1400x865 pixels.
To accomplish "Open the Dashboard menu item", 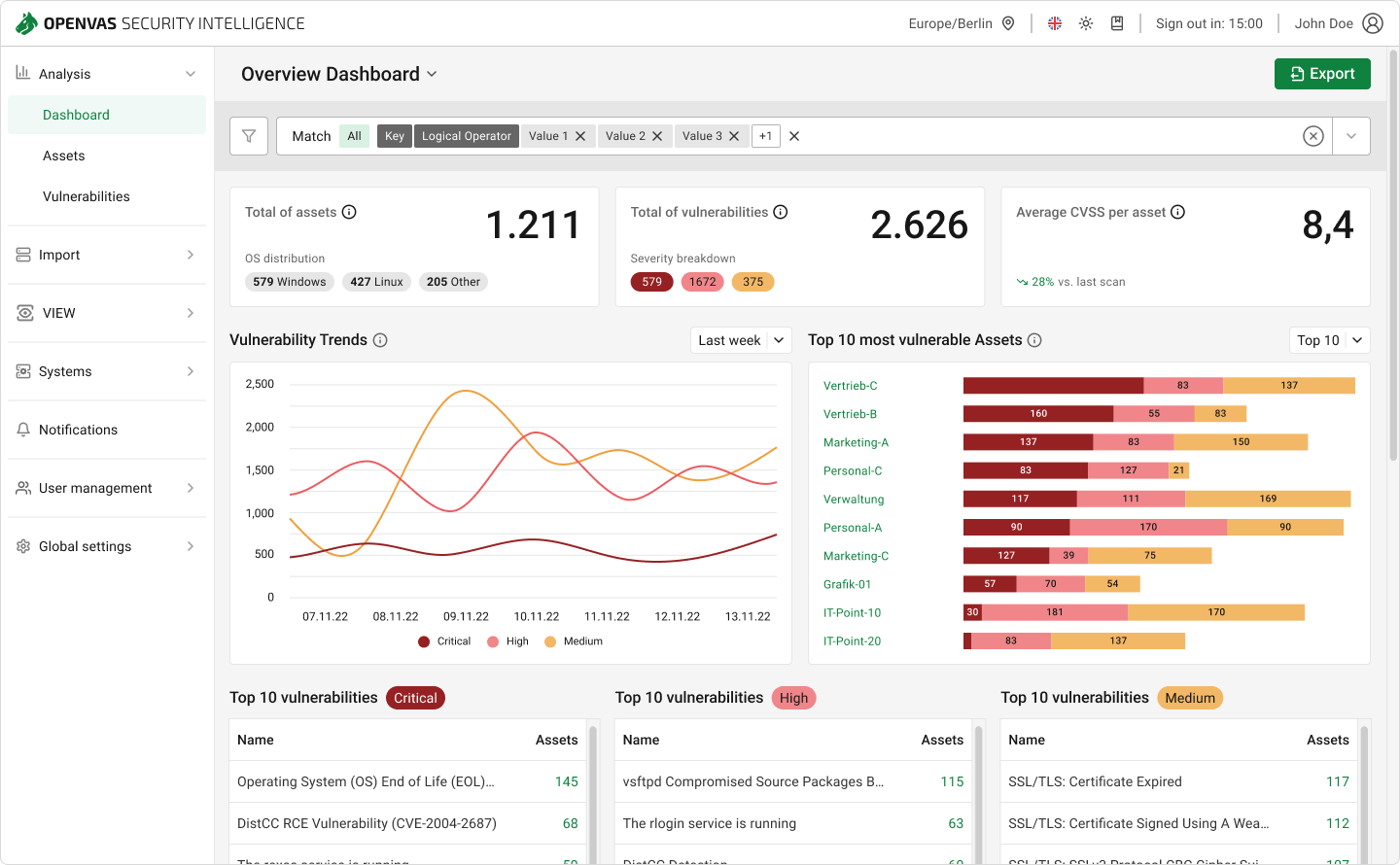I will click(107, 115).
